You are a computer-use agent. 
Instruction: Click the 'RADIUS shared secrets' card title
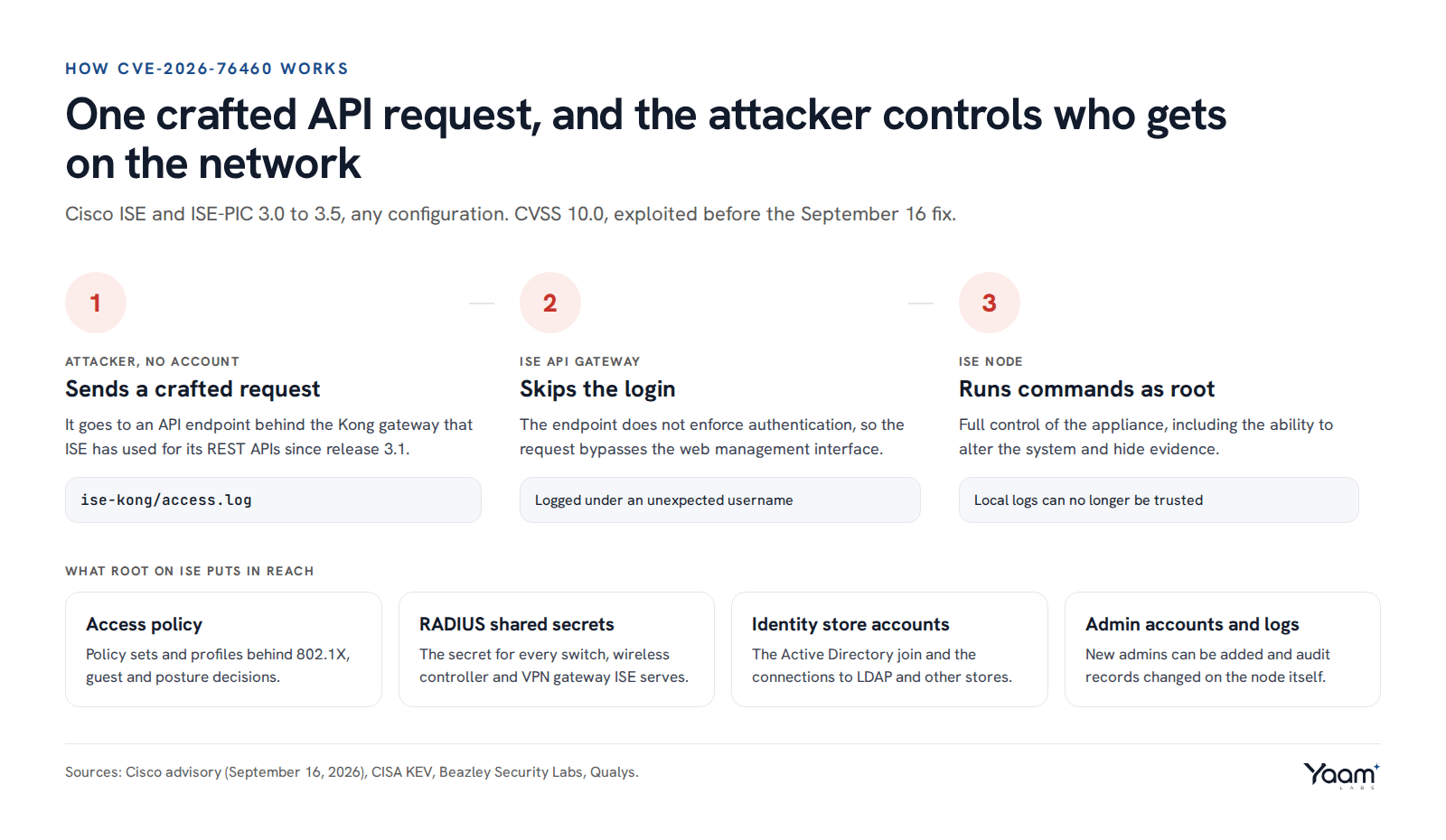click(x=516, y=624)
